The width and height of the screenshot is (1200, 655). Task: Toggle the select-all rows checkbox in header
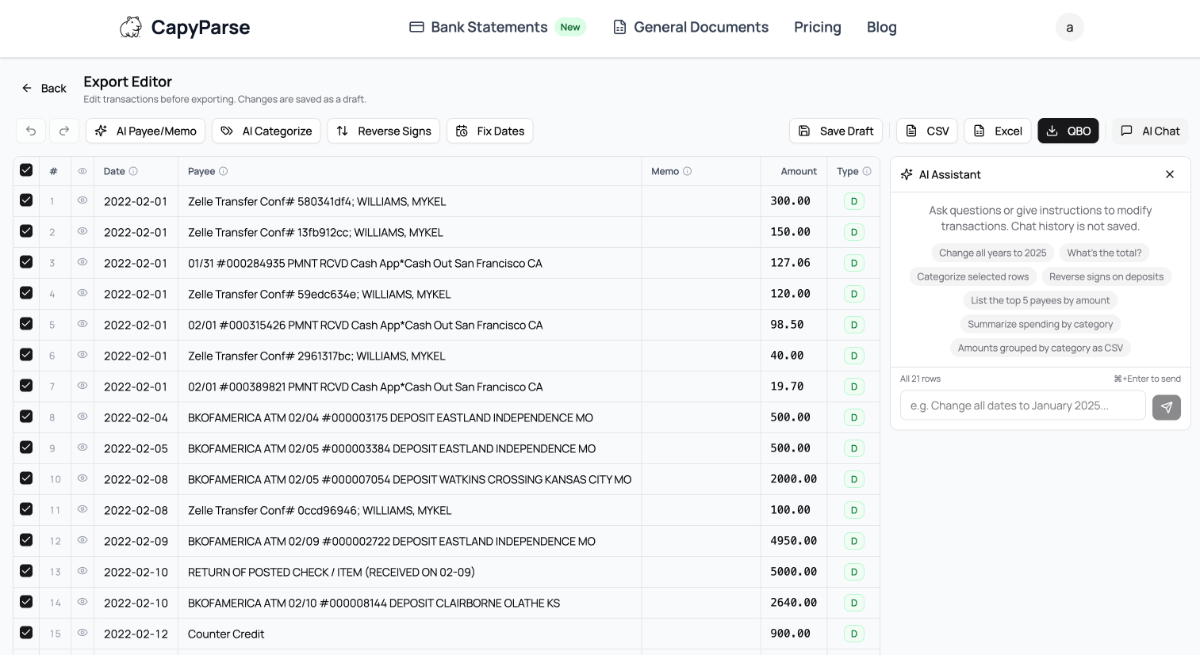click(x=26, y=171)
